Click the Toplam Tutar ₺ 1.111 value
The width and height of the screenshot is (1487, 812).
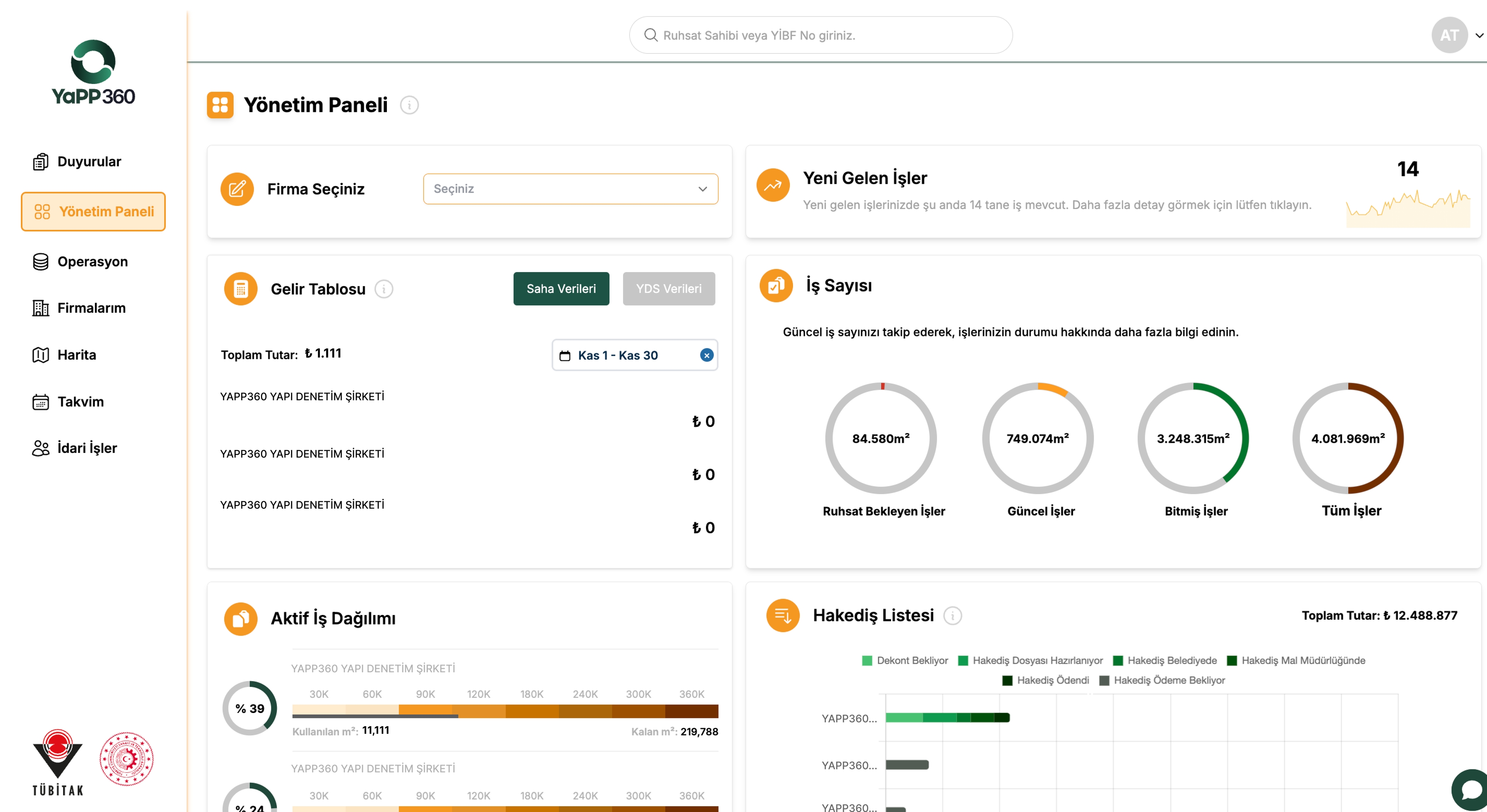323,353
